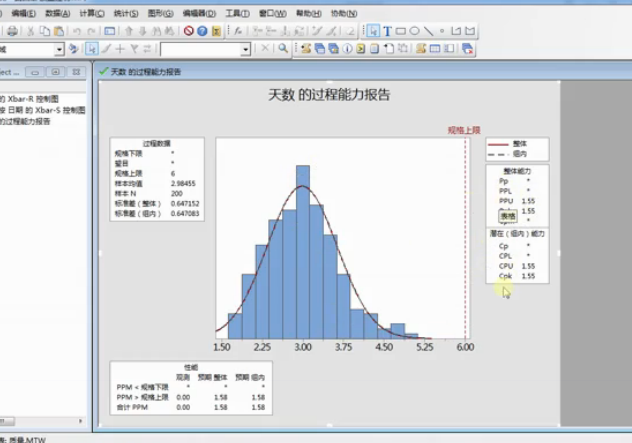Select the 过程数据 table in graph
632x443 pixels.
[157, 179]
